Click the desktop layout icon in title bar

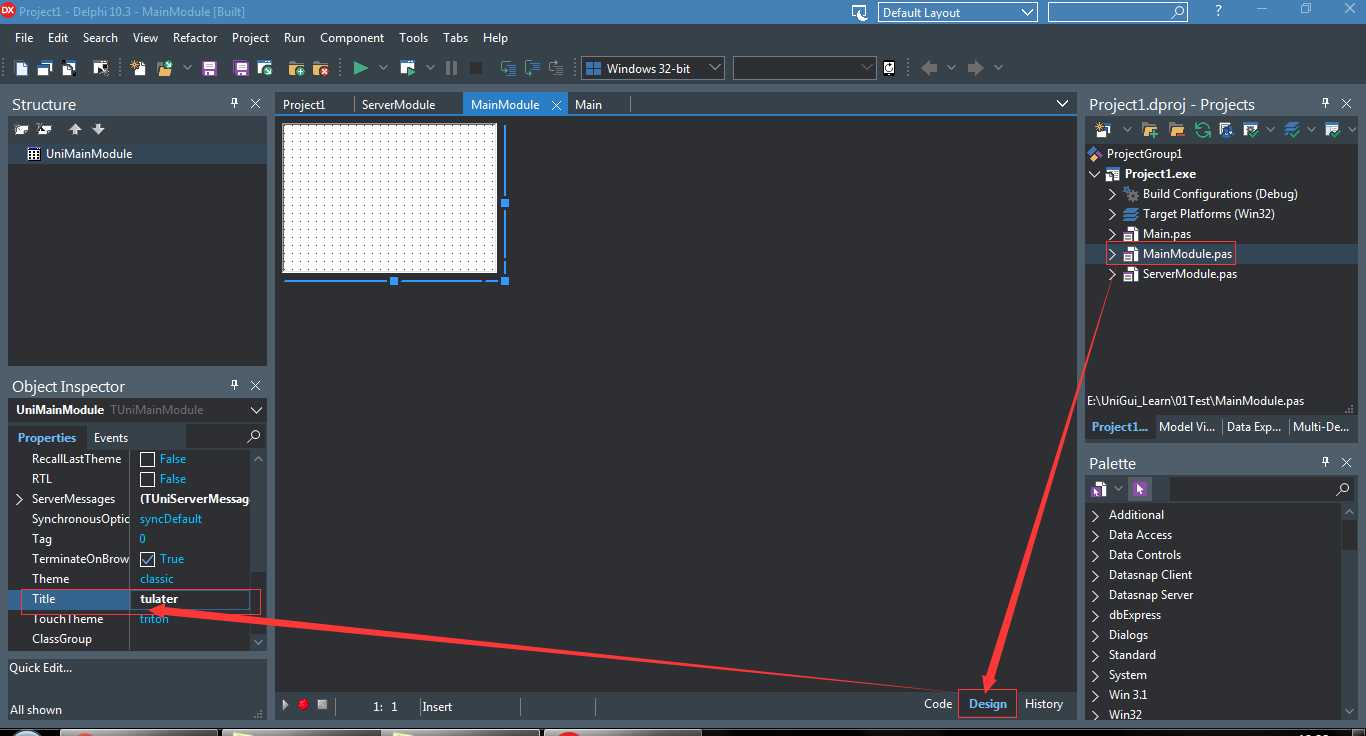pyautogui.click(x=859, y=12)
